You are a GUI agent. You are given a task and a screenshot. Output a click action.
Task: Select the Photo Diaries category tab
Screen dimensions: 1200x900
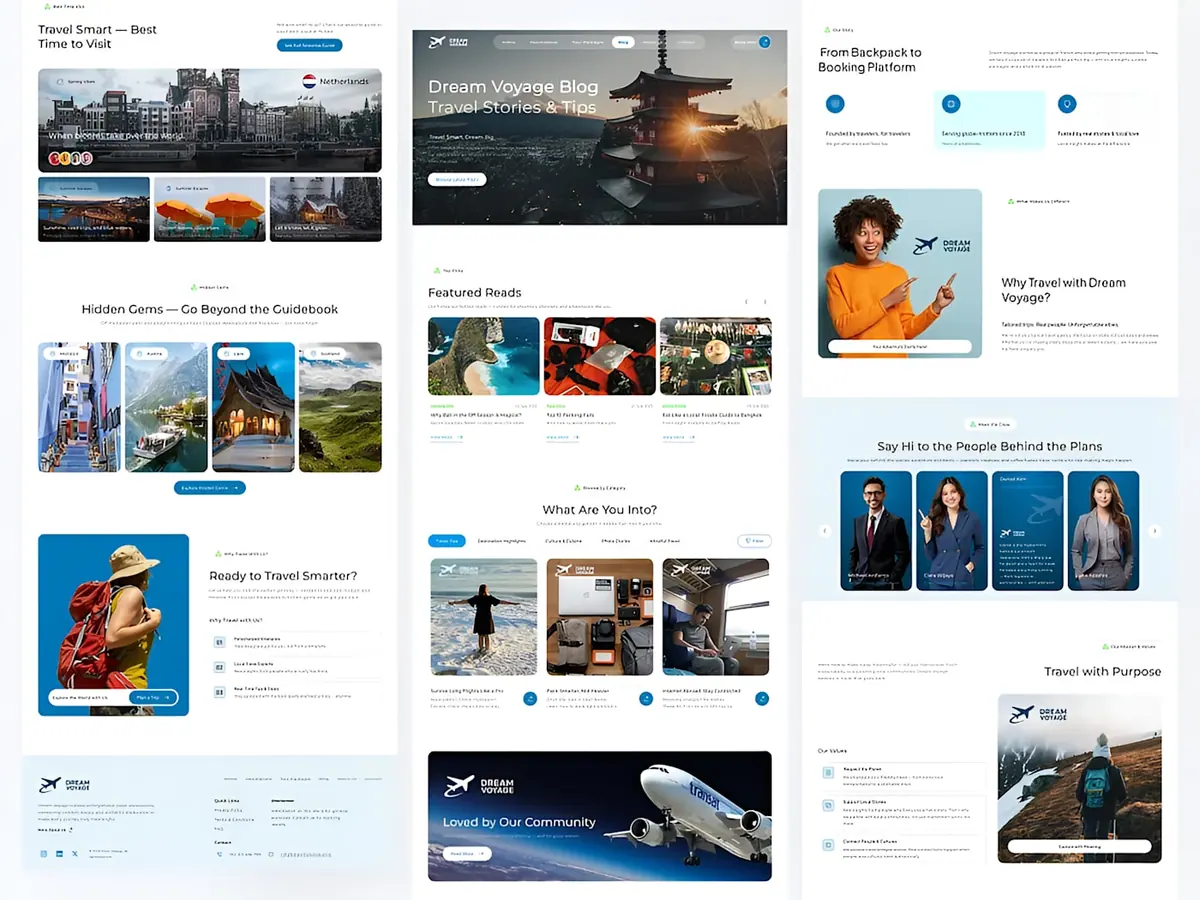(616, 541)
